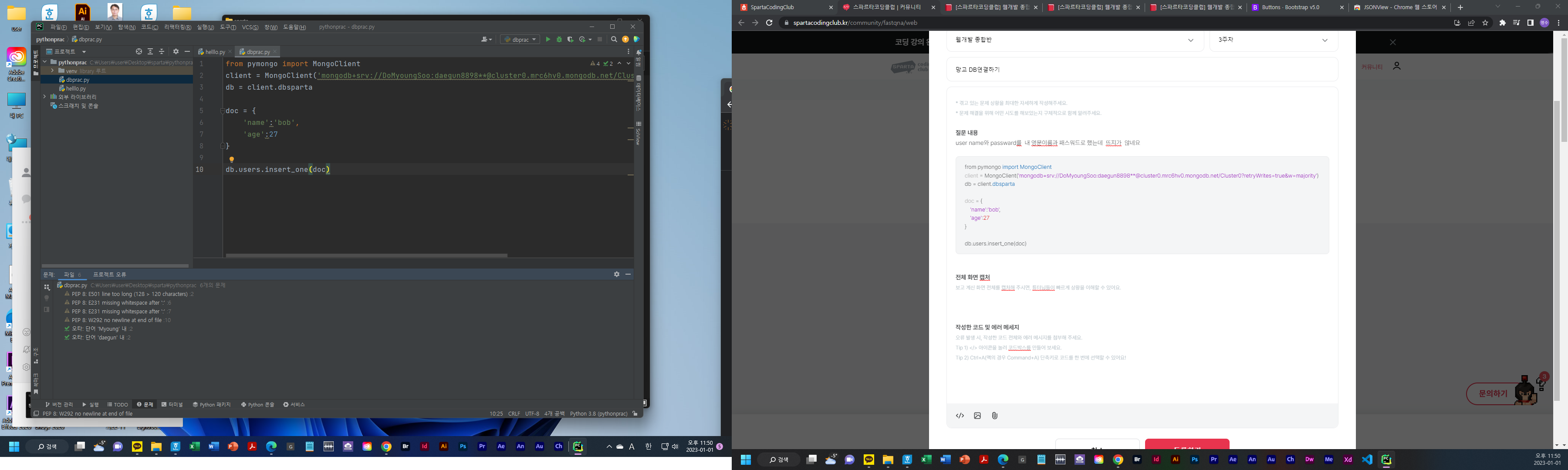Run the dbprac configuration in PyCharm
The image size is (1568, 470).
548,40
